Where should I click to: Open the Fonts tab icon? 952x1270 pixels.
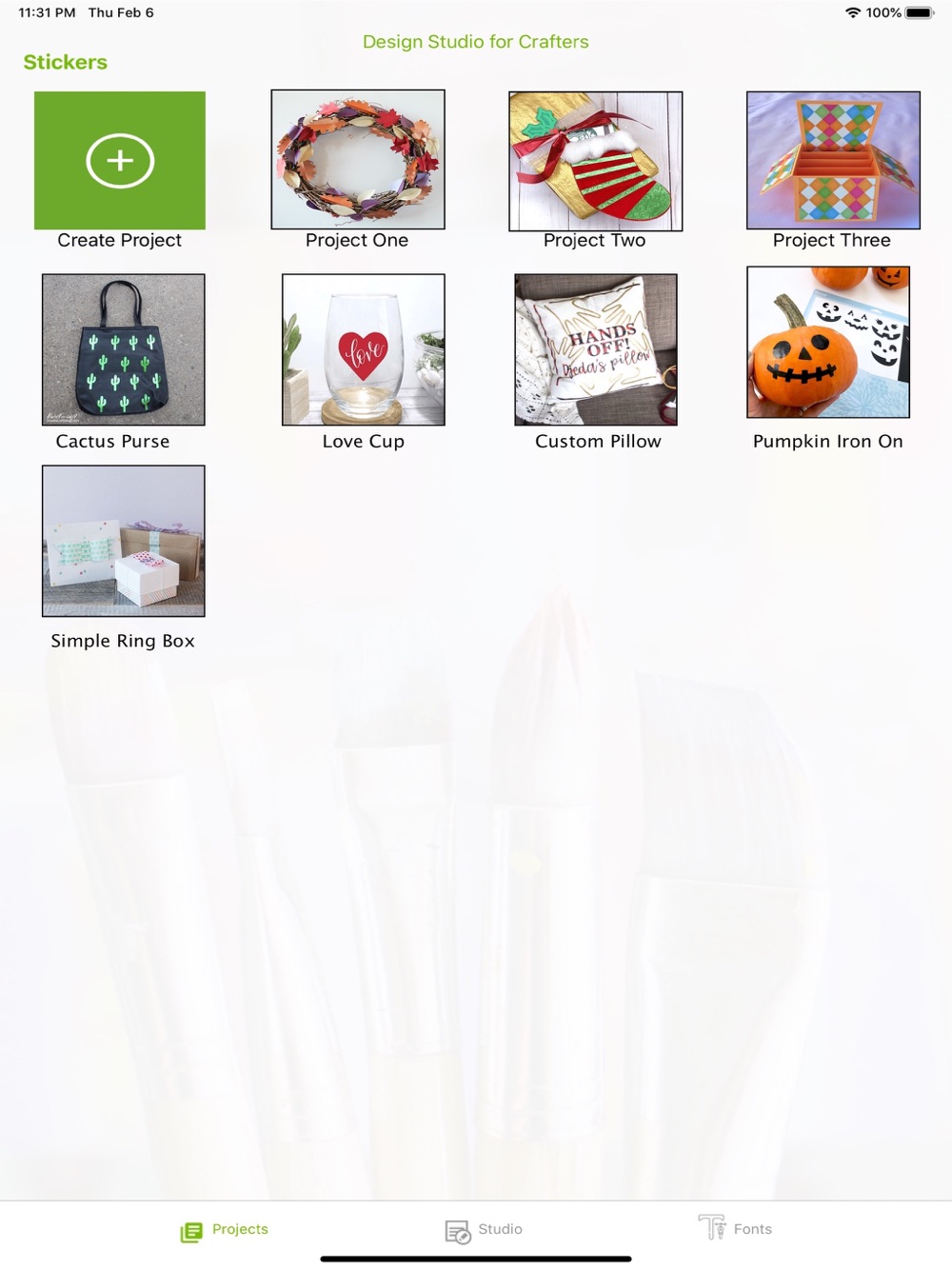click(x=712, y=1226)
